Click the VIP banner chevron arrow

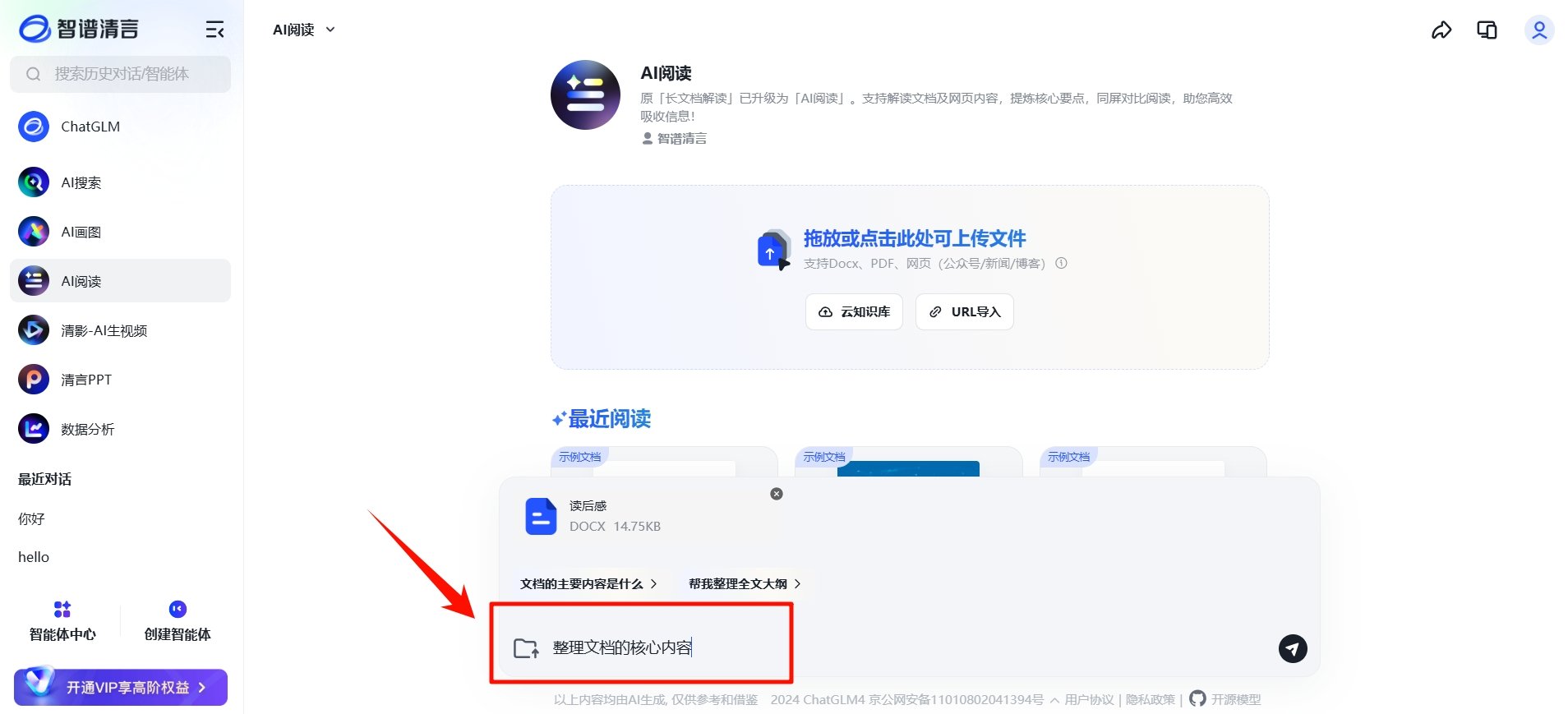pyautogui.click(x=202, y=687)
